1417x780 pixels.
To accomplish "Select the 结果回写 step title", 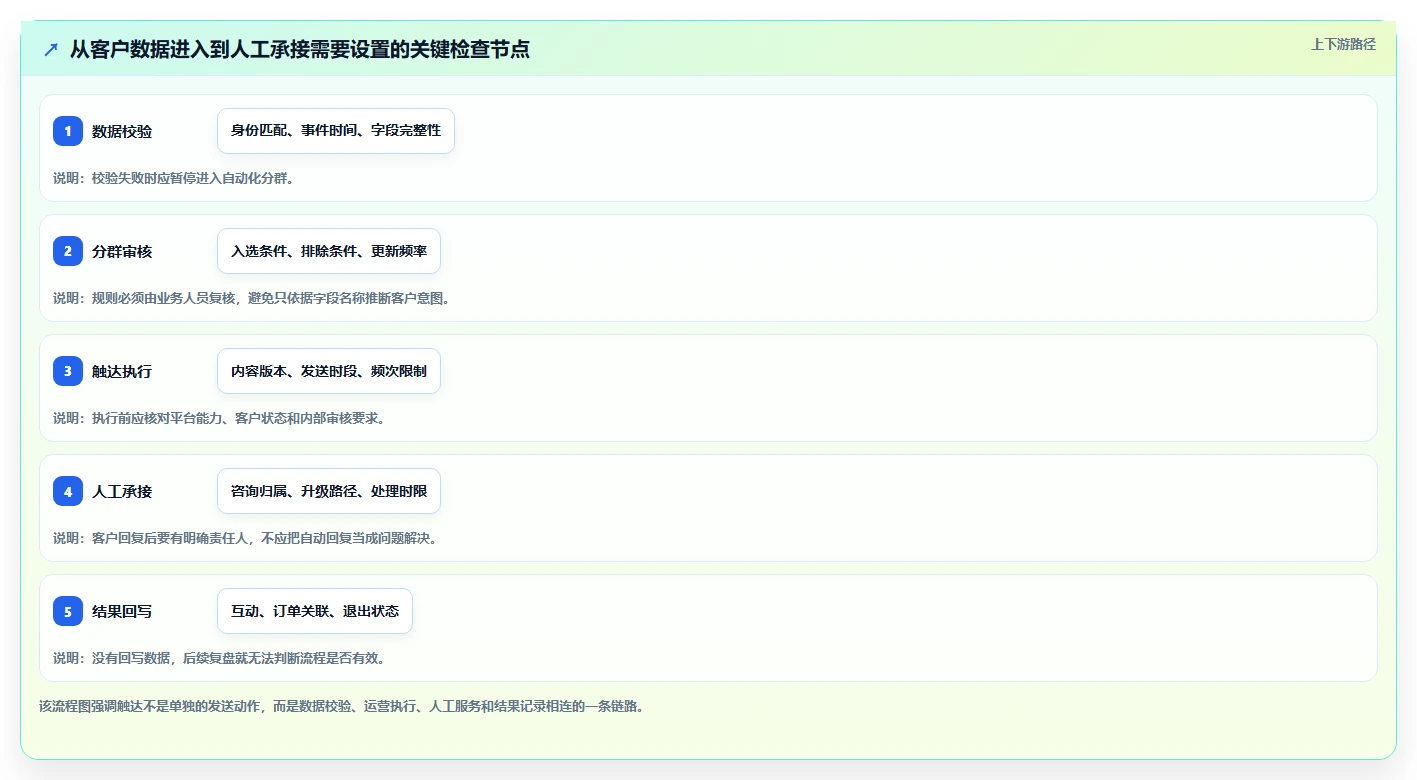I will [x=122, y=611].
